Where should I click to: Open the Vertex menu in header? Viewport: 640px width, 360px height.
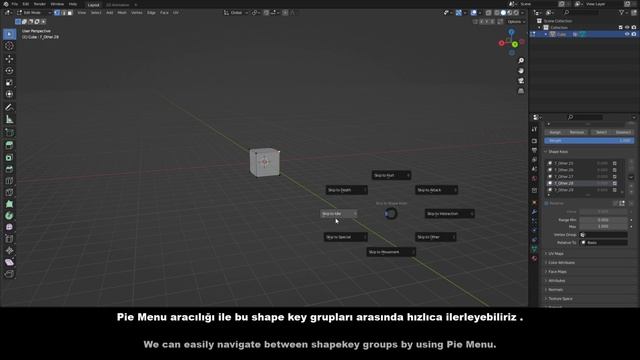137,13
